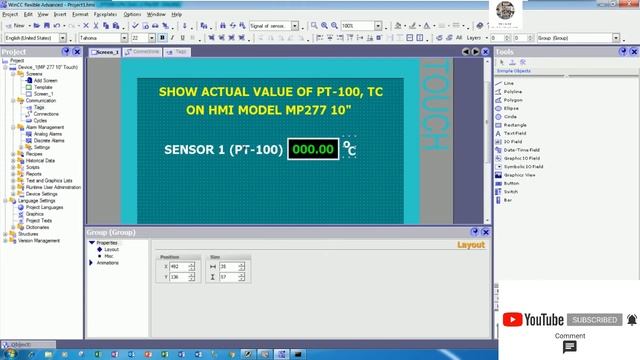Viewport: 640px width, 360px height.
Task: Open the font size 22 dropdown
Action: point(151,38)
